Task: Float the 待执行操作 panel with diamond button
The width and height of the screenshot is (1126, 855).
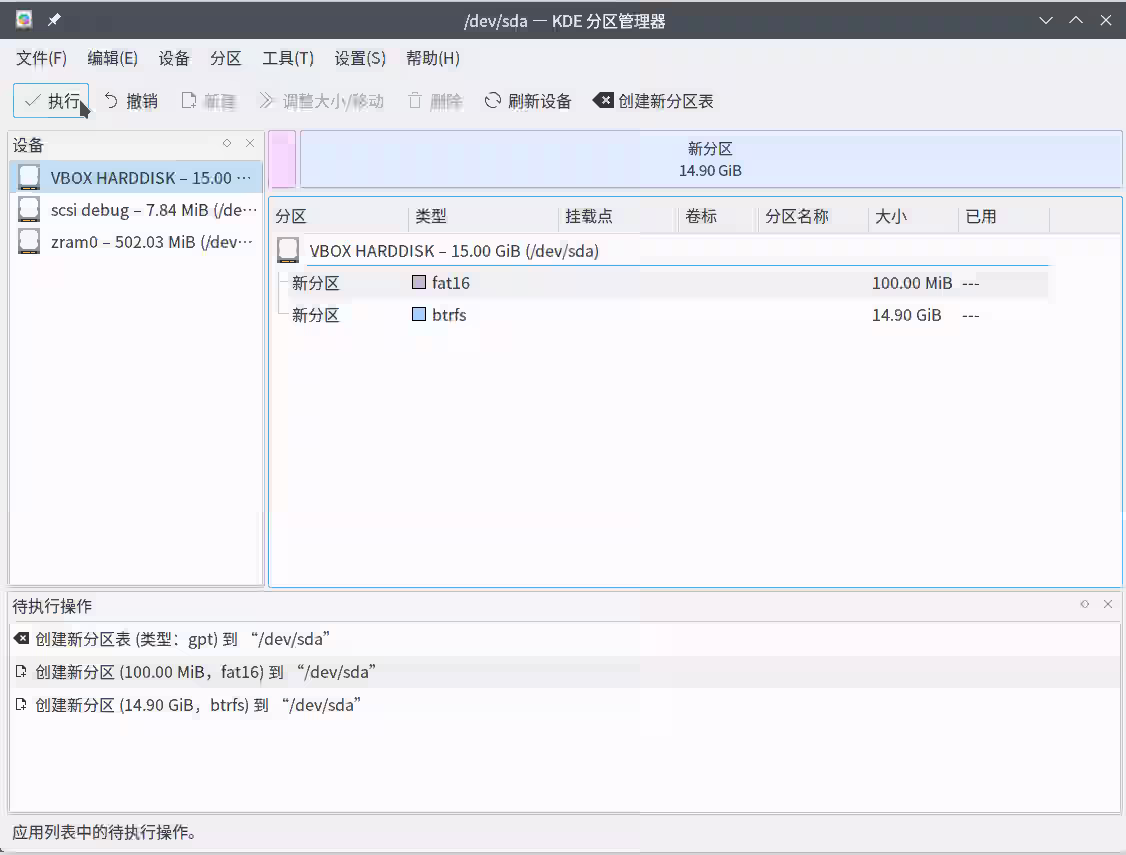Action: pyautogui.click(x=1084, y=604)
